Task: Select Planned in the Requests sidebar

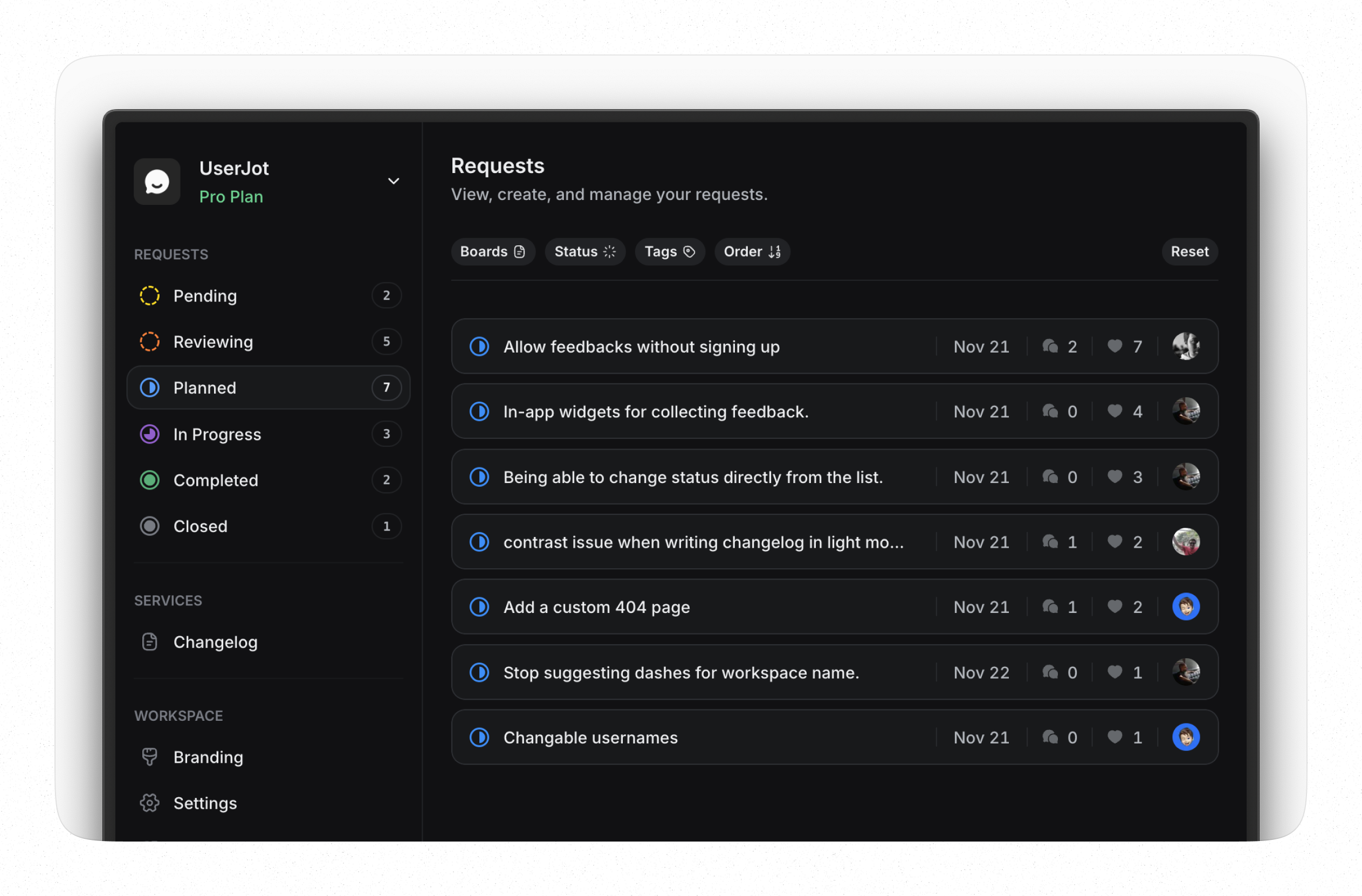Action: point(204,388)
